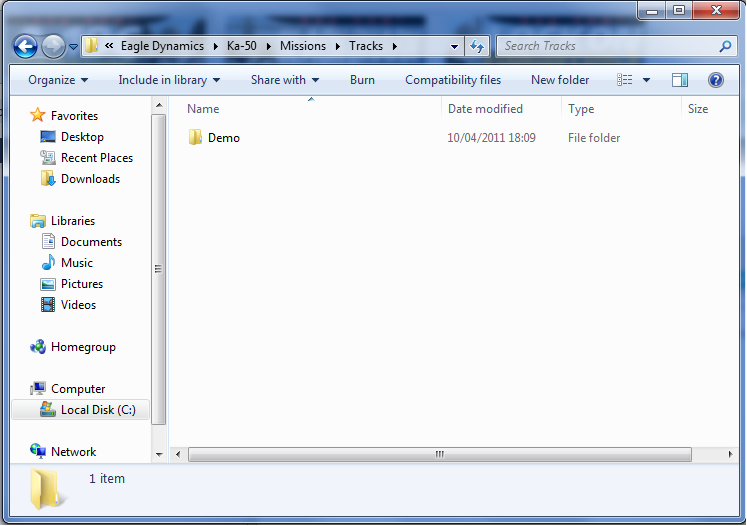The height and width of the screenshot is (526, 747).
Task: Select the Demo folder name
Action: pos(224,138)
